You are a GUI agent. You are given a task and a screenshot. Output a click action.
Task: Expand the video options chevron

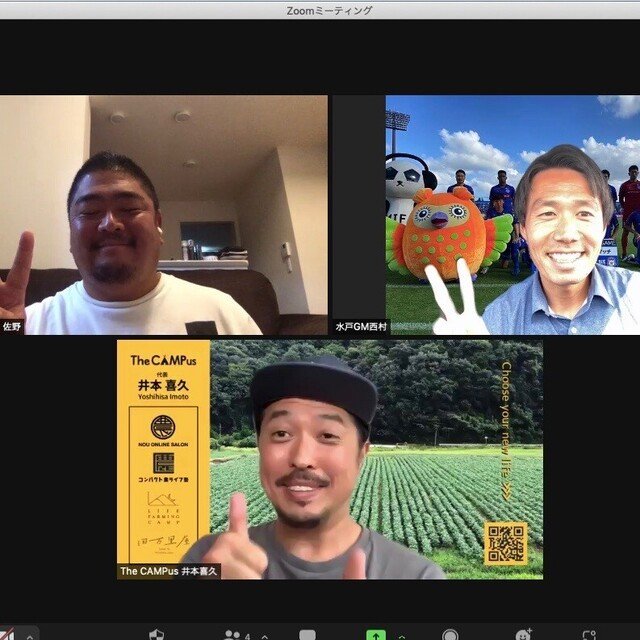29,636
